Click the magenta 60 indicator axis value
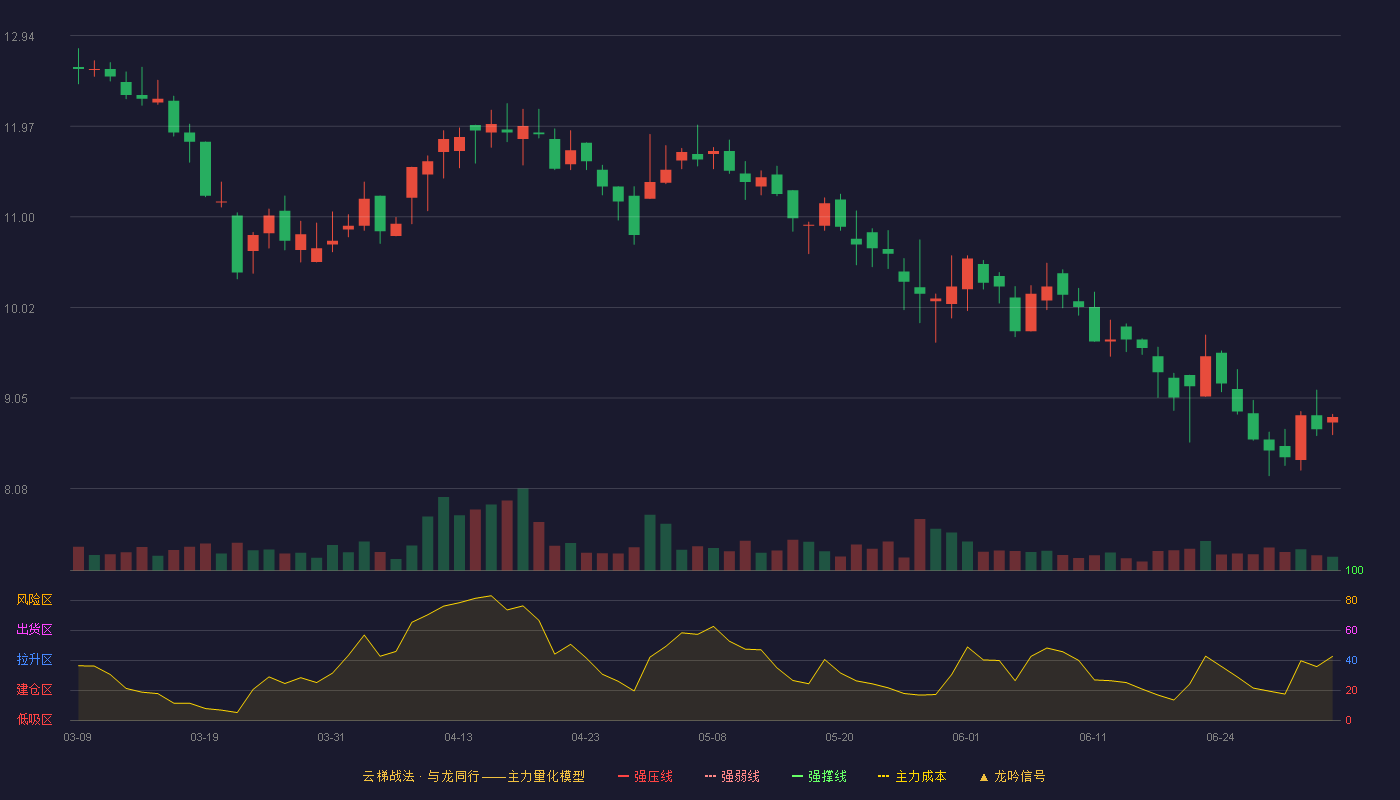 (1351, 630)
